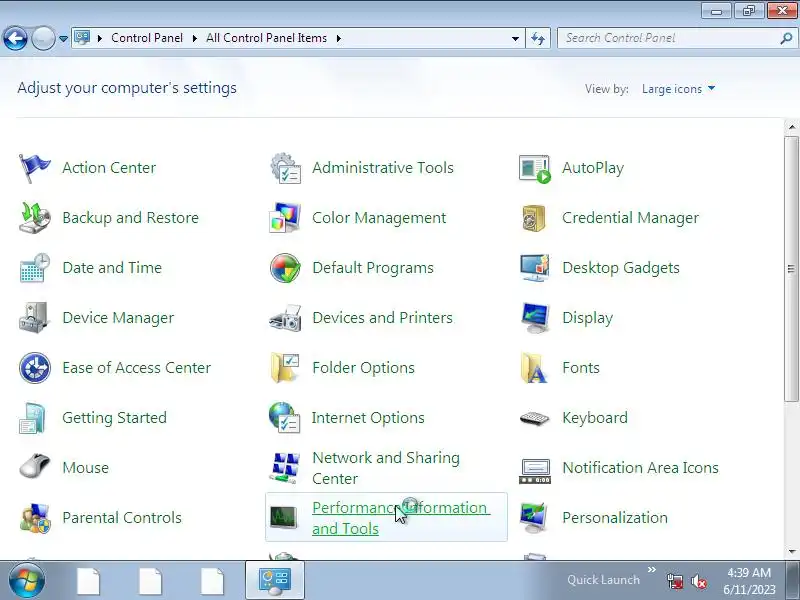This screenshot has height=600, width=800.
Task: Click the Desktop Gadgets icon
Action: 535,268
